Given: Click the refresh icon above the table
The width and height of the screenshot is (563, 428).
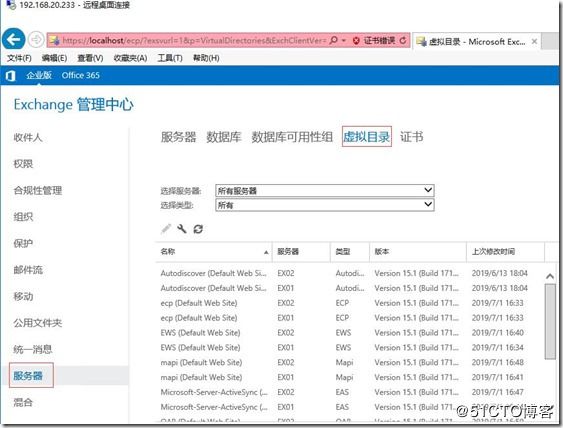Looking at the screenshot, I should pos(198,229).
